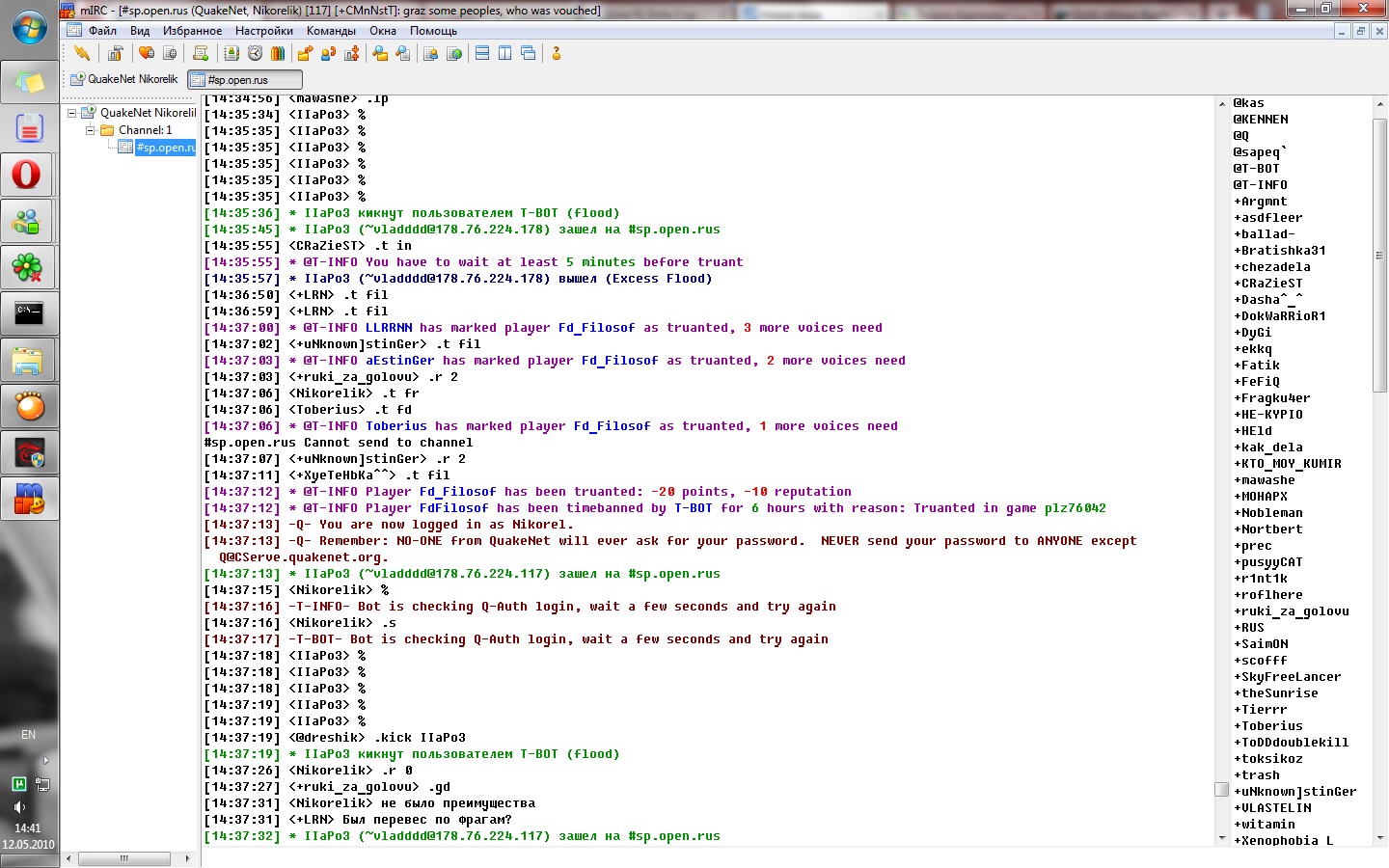
Task: Open the Favorites heart icon
Action: point(147,53)
